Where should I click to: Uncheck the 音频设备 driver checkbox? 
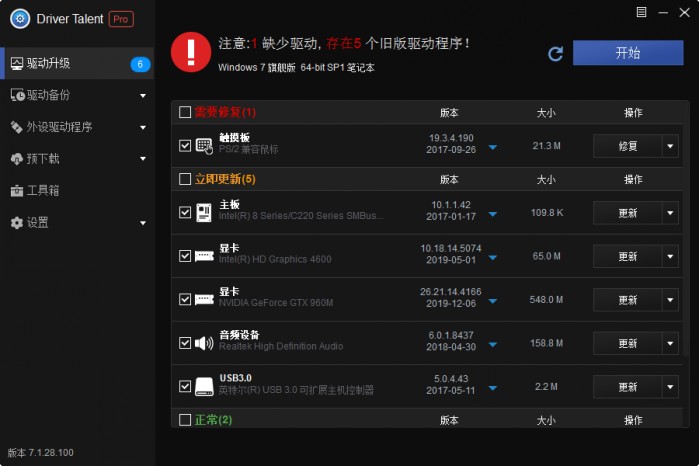point(185,343)
